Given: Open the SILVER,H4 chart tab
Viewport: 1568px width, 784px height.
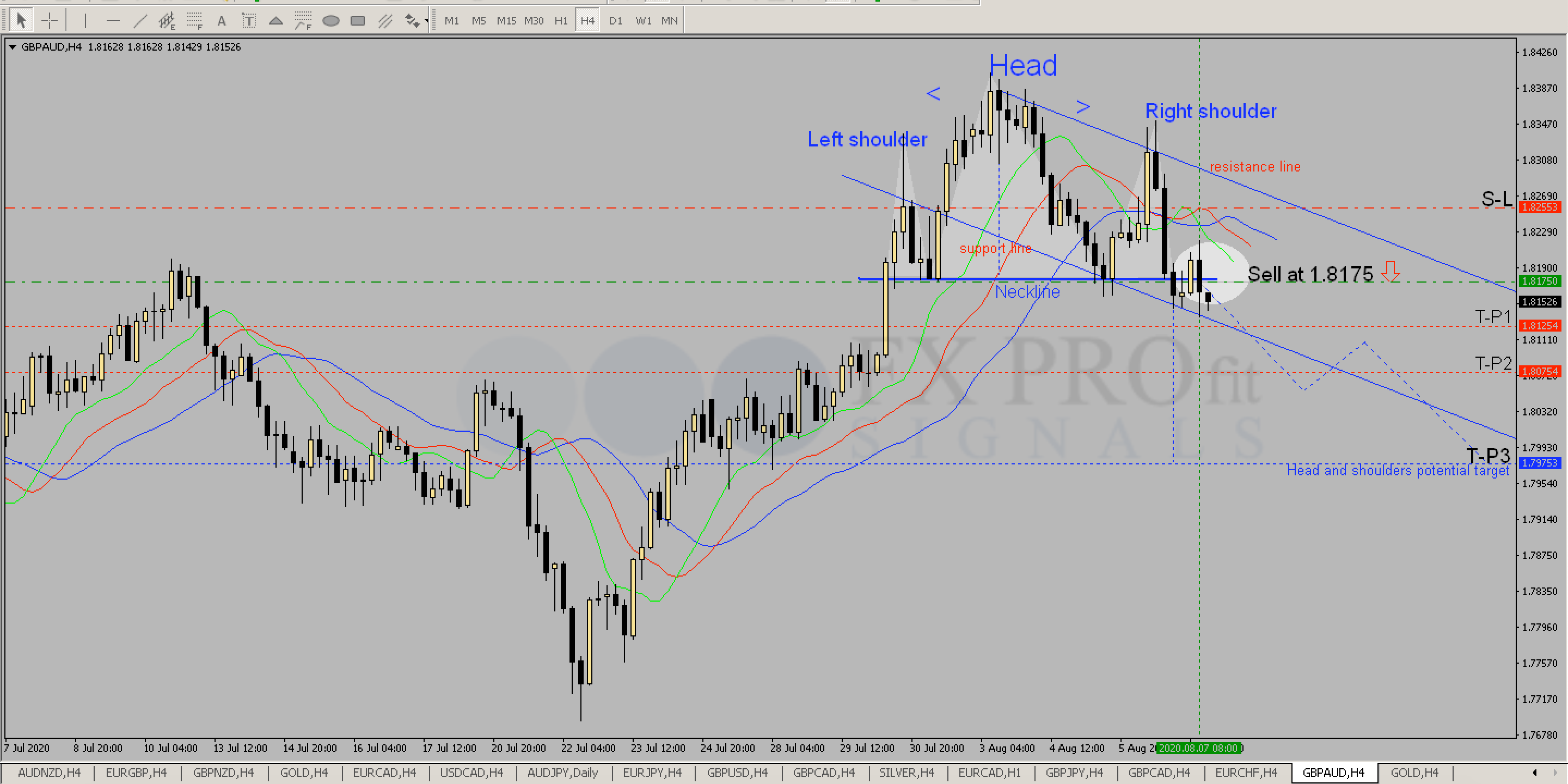Looking at the screenshot, I should (906, 773).
